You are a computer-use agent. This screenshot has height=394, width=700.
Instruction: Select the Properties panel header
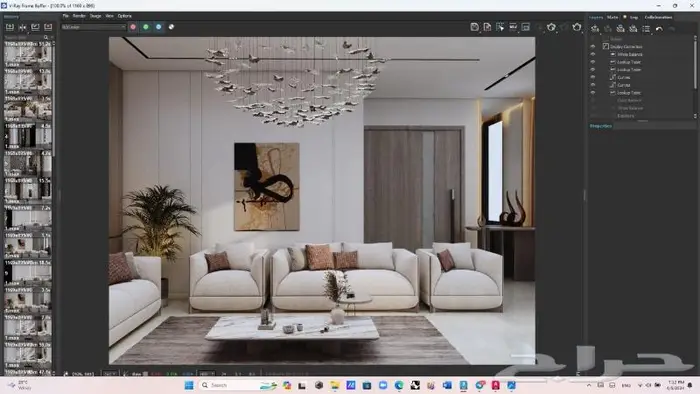click(601, 126)
